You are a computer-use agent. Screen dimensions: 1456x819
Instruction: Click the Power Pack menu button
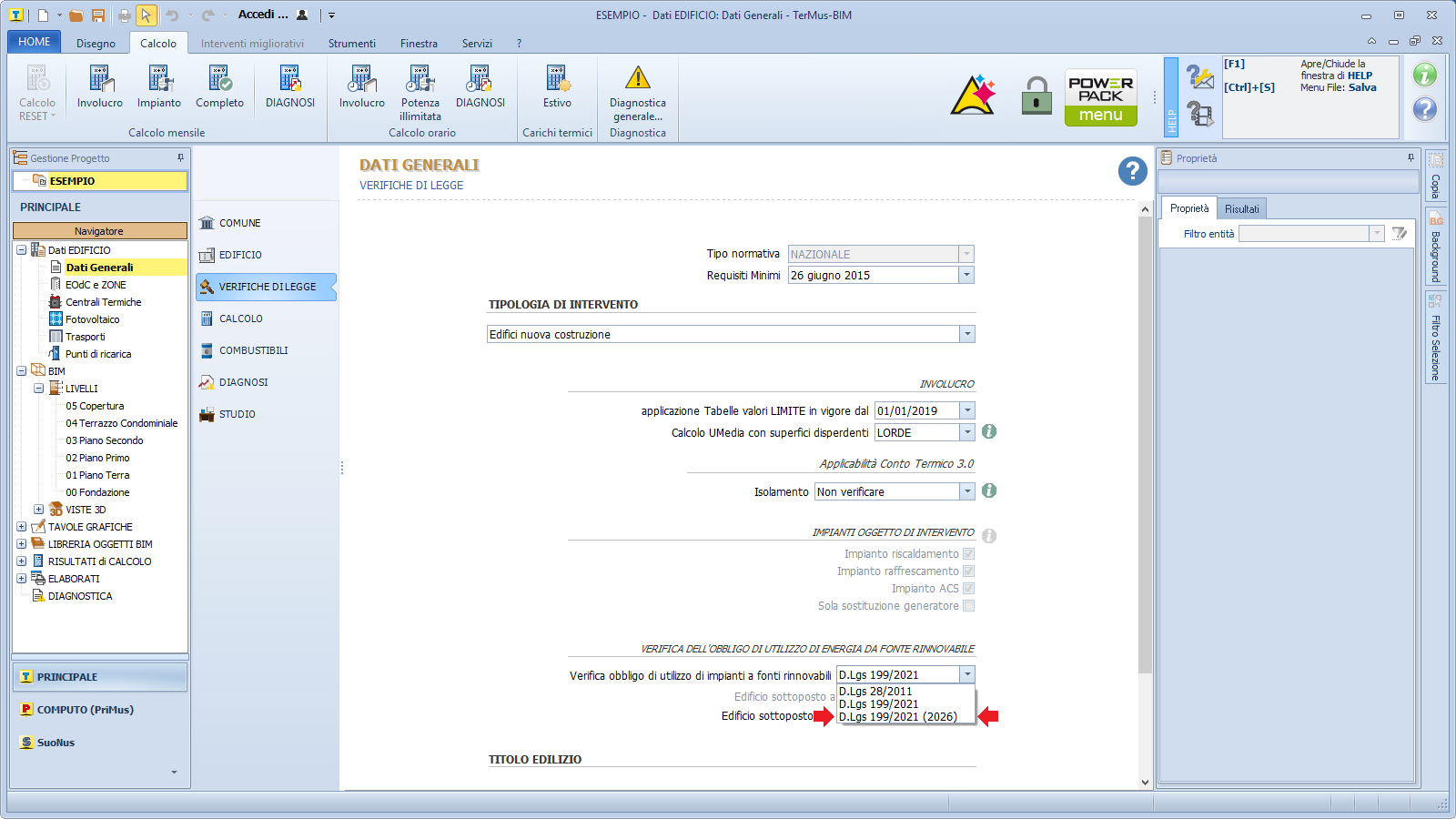(x=1100, y=98)
